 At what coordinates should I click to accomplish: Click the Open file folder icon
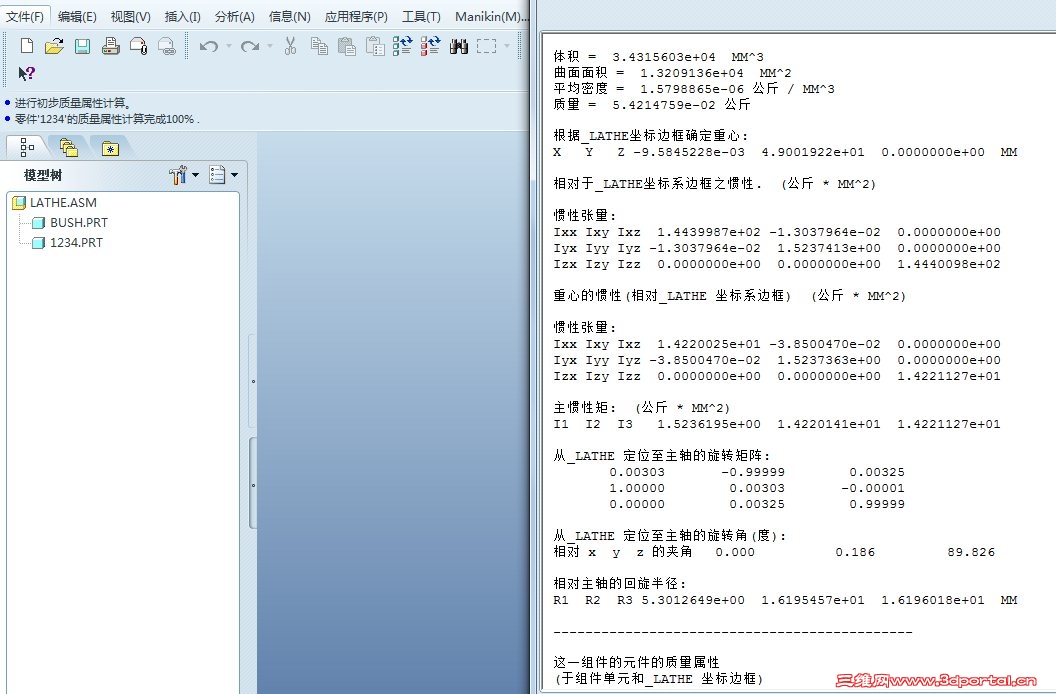click(x=55, y=46)
